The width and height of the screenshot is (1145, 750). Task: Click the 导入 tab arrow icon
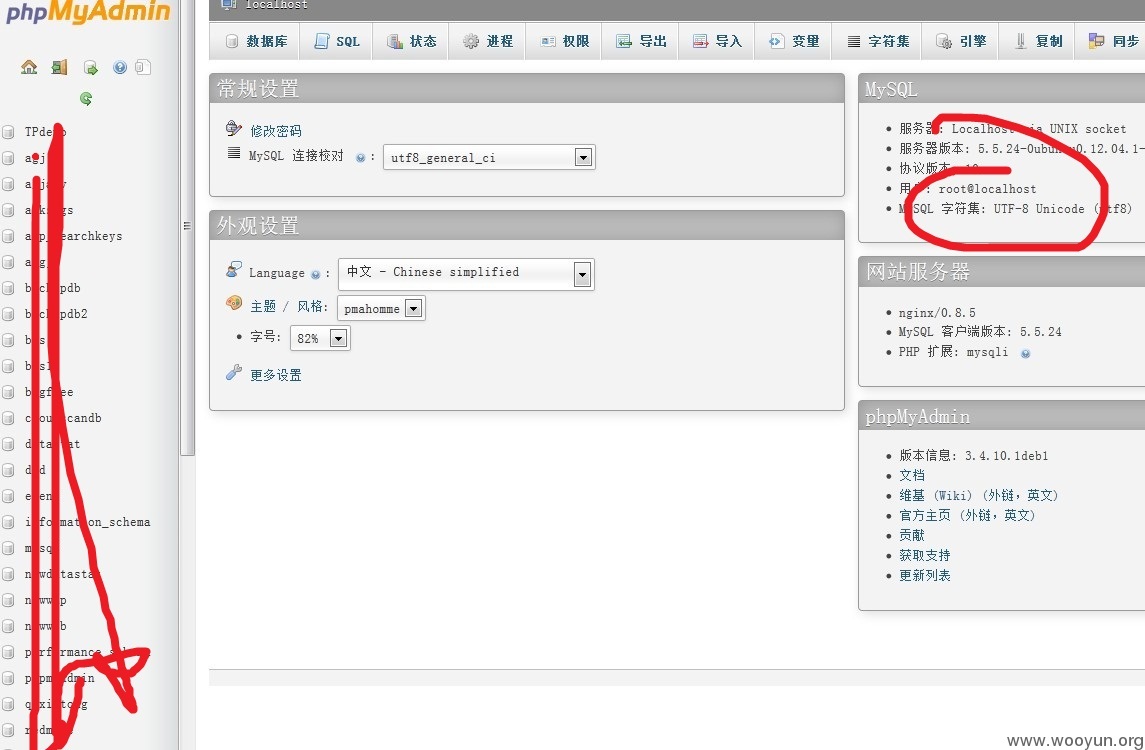700,42
